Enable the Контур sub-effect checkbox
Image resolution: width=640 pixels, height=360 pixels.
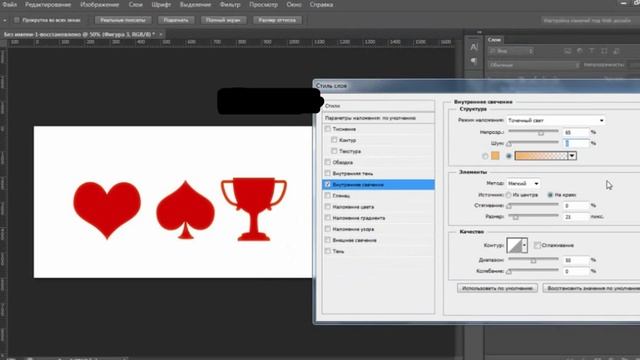pos(334,140)
